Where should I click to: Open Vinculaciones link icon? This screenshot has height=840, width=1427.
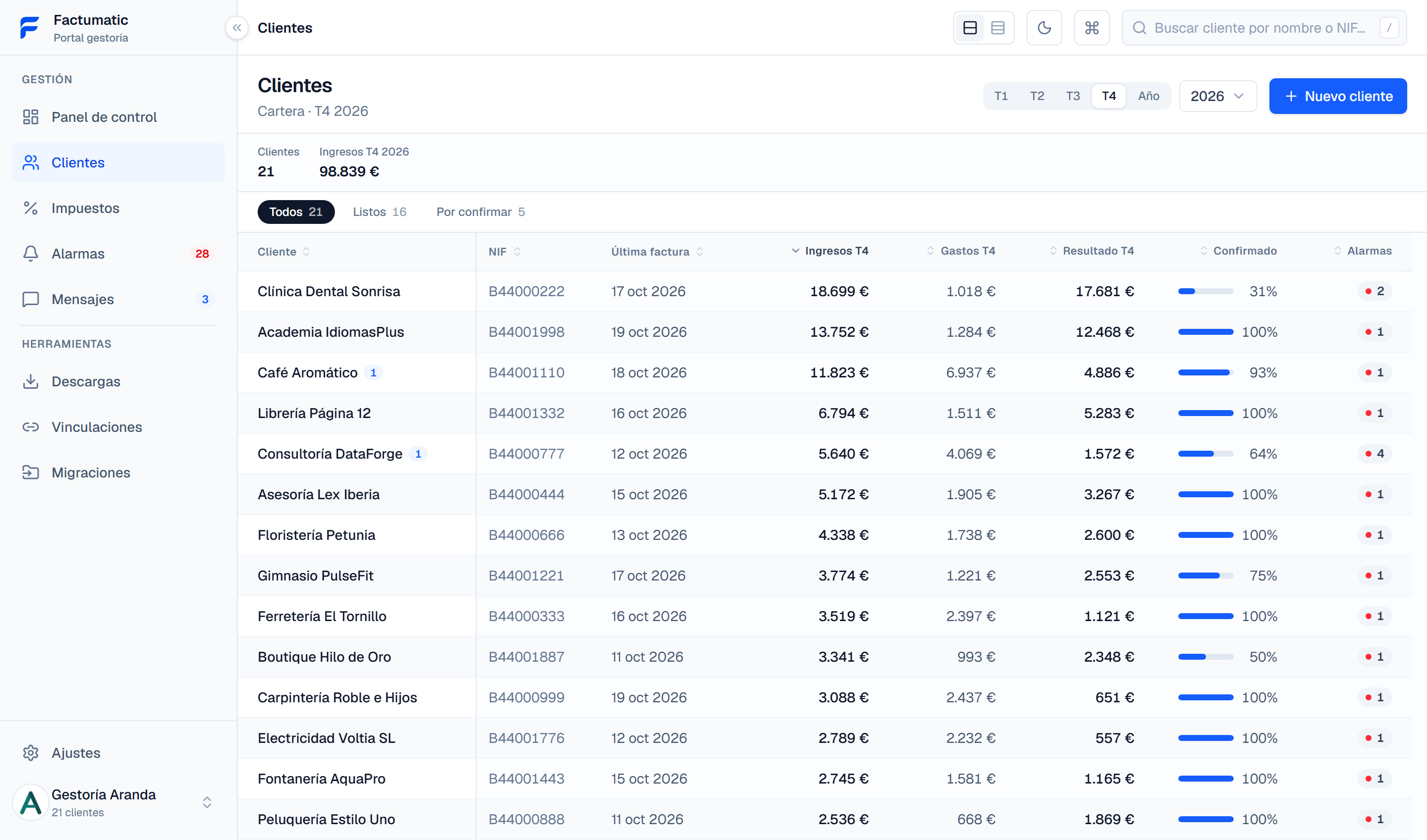point(31,427)
